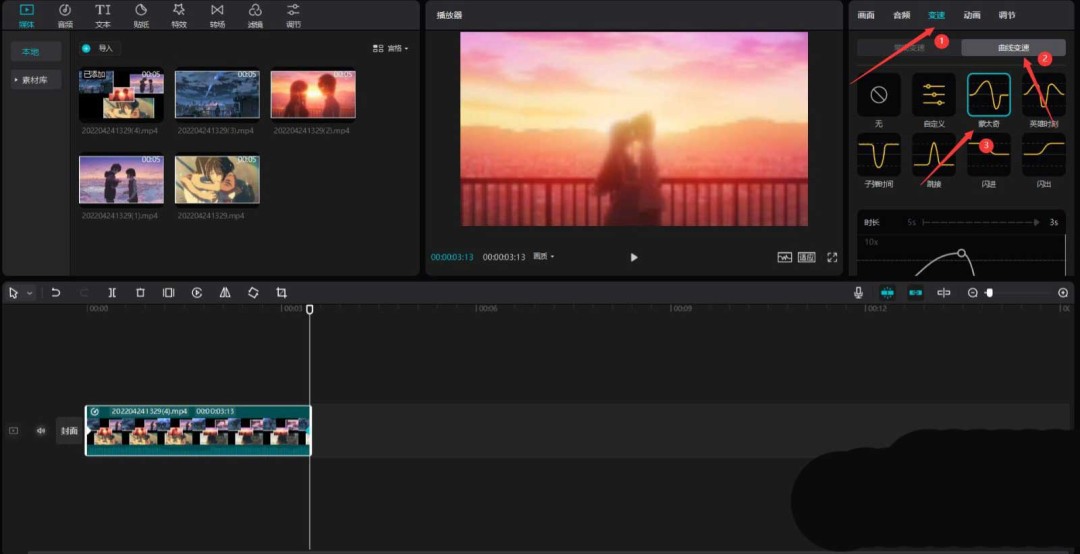Image resolution: width=1080 pixels, height=554 pixels.
Task: Click the 封面 cover button
Action: pos(69,431)
